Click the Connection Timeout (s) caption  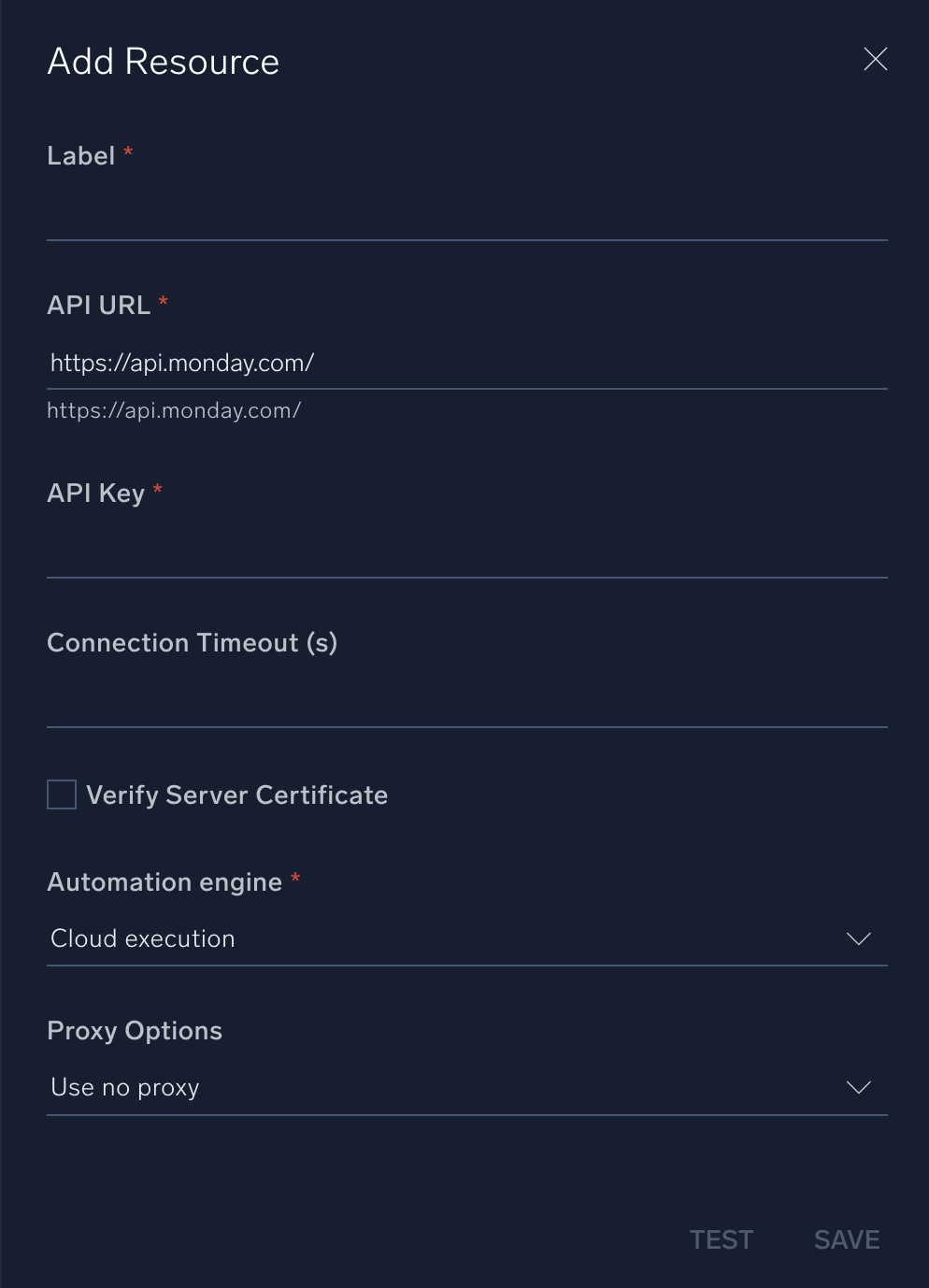click(192, 643)
